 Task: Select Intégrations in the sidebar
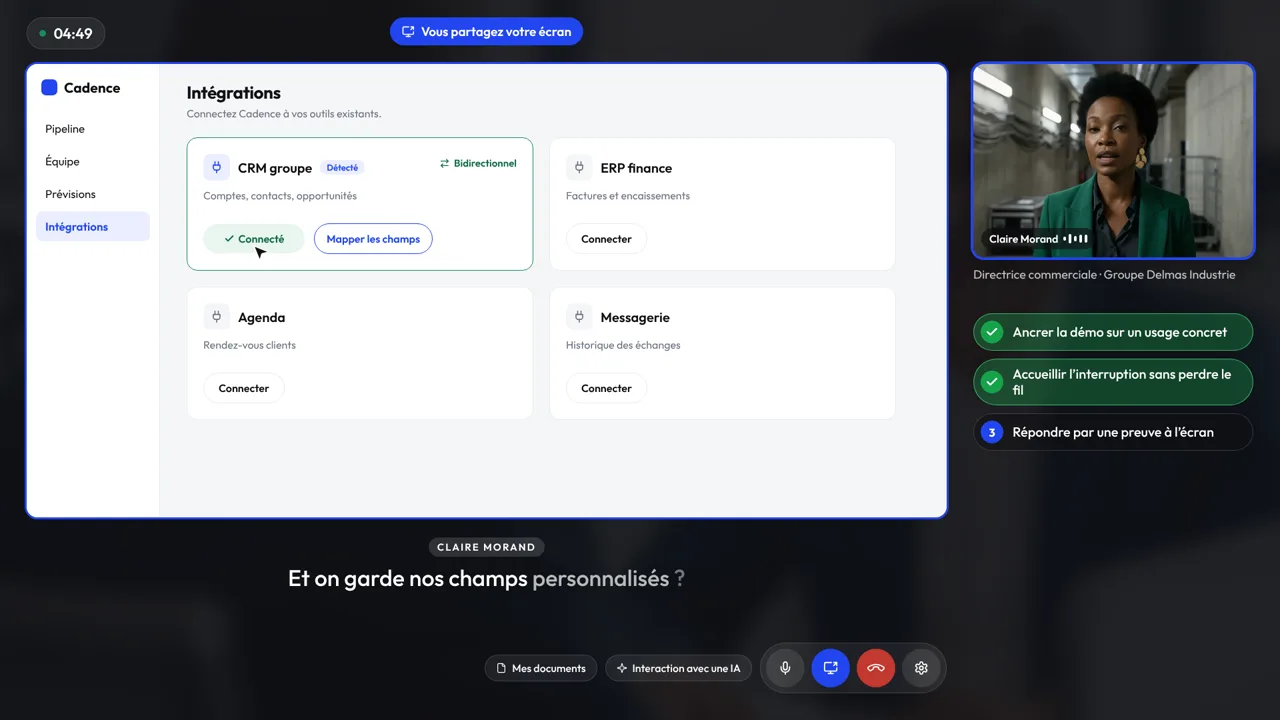(x=93, y=227)
